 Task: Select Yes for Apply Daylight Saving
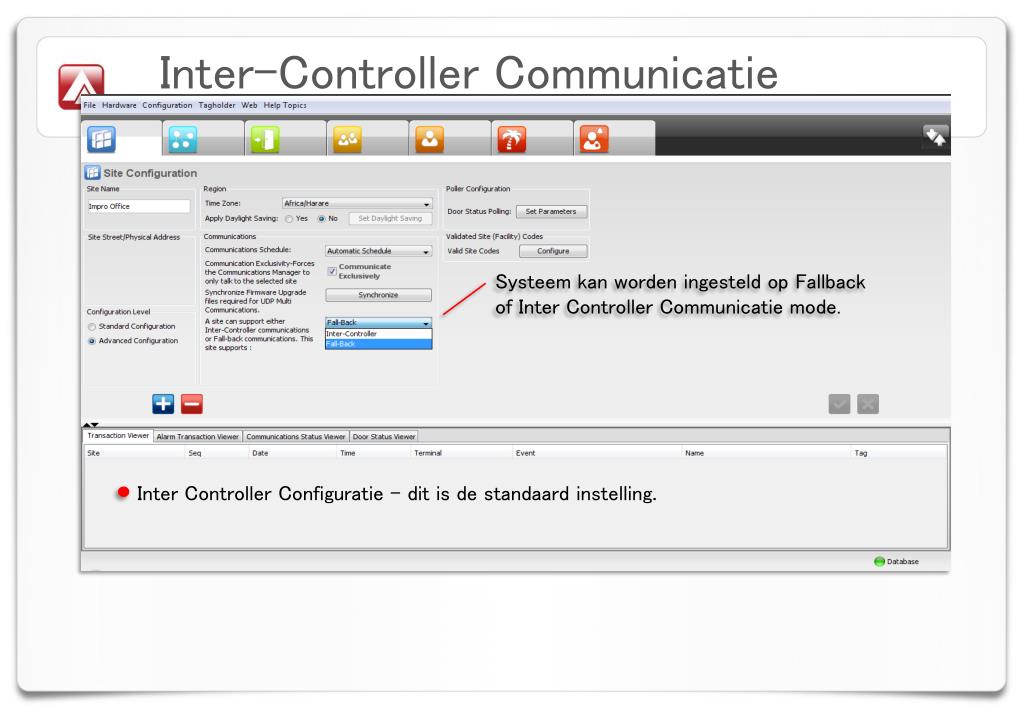(289, 219)
